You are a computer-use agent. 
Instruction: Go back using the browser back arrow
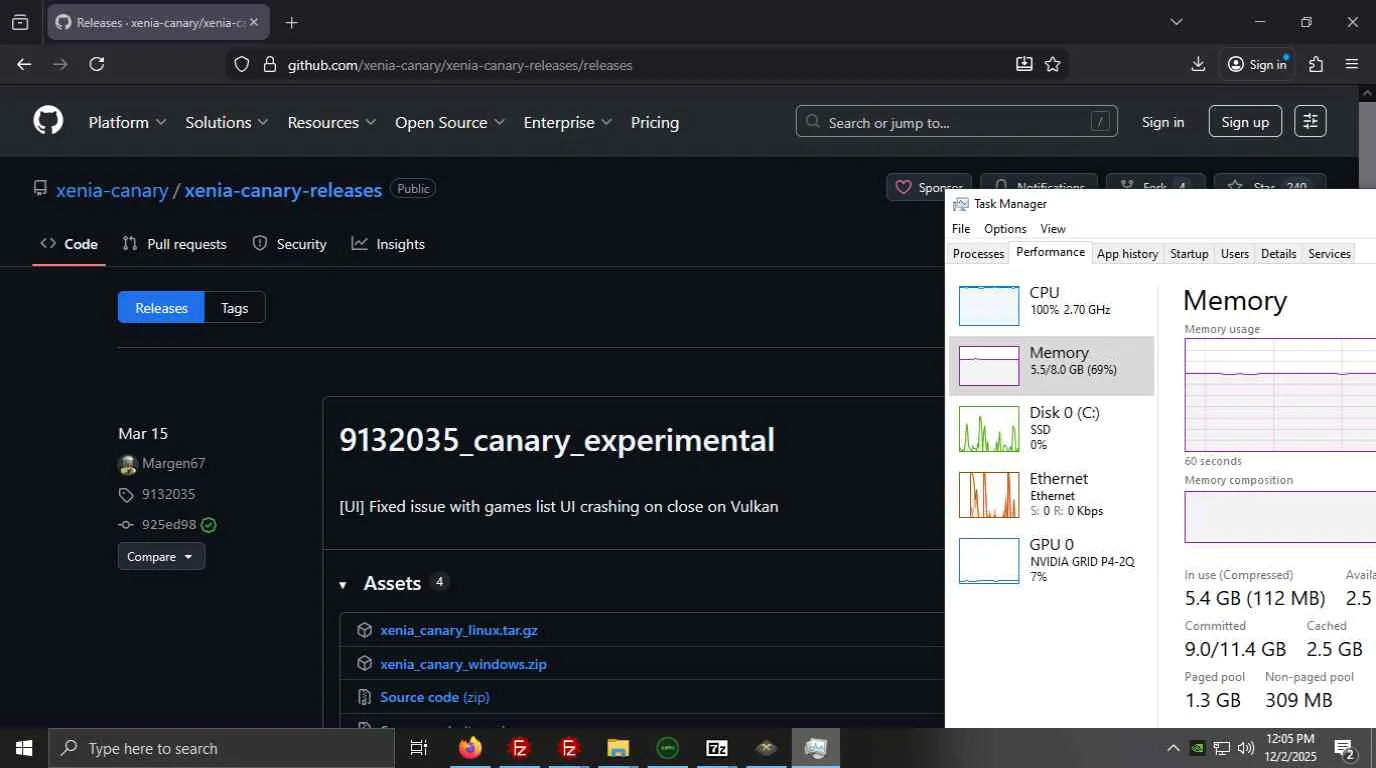(24, 64)
